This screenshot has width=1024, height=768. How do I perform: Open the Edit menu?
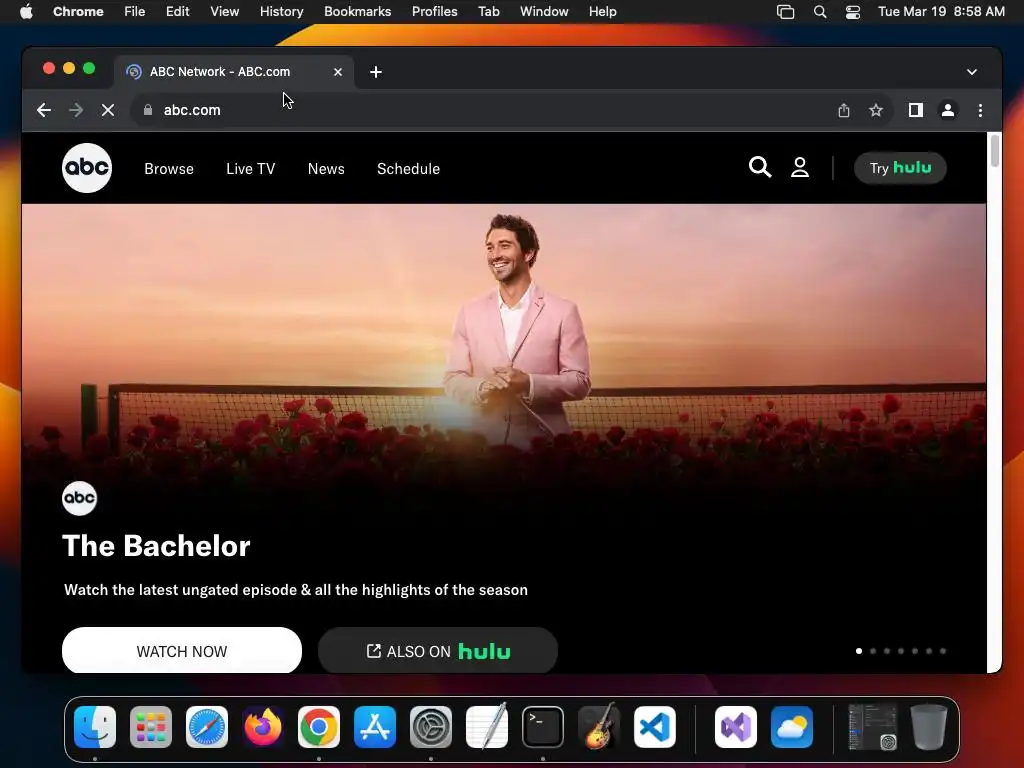(x=177, y=11)
